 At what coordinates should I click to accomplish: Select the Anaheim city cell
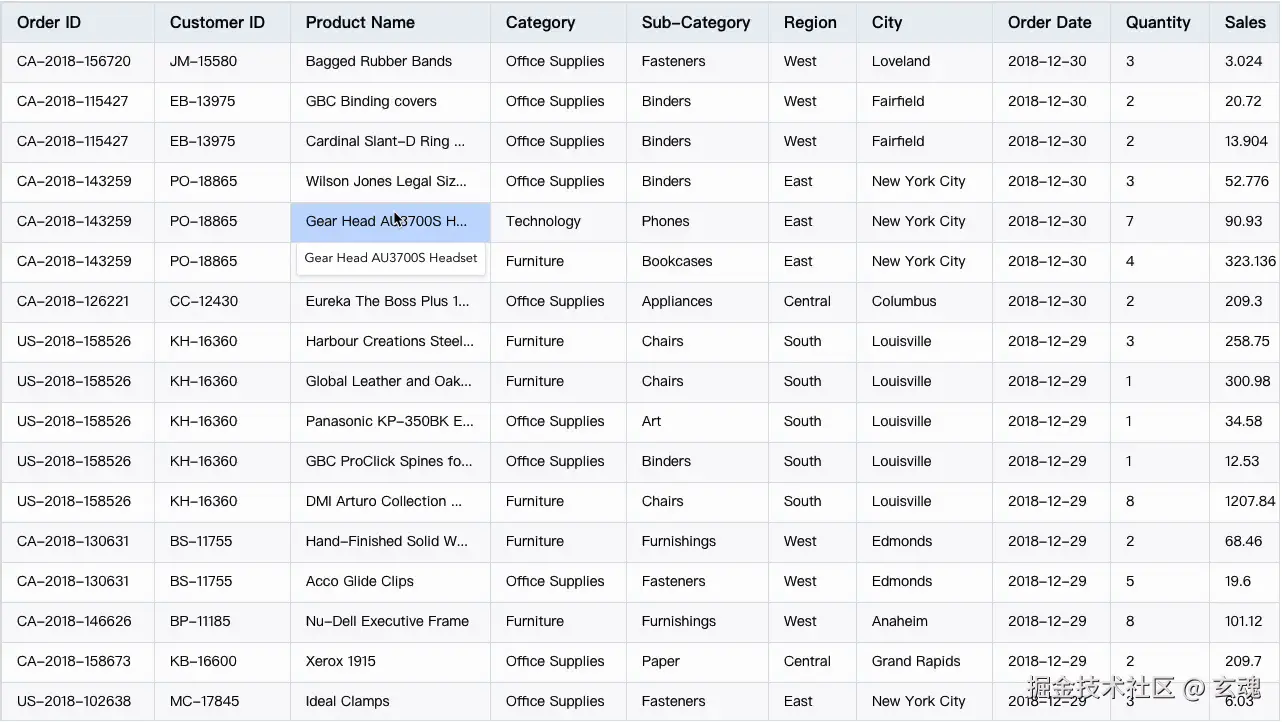[900, 621]
